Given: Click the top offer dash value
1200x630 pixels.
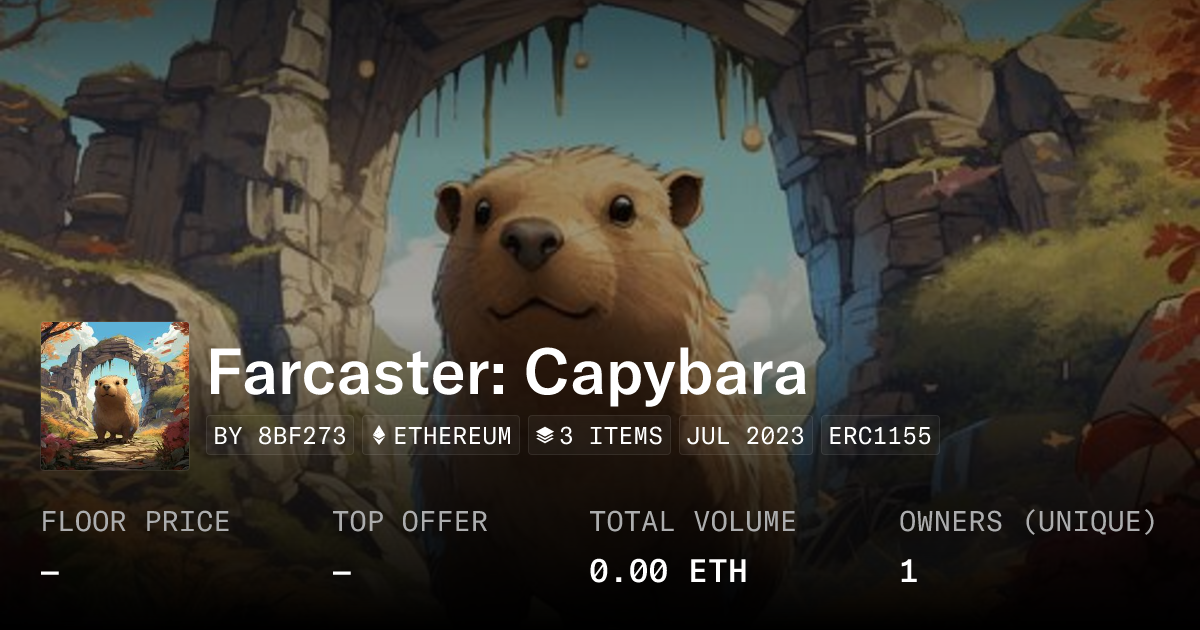Looking at the screenshot, I should [342, 573].
